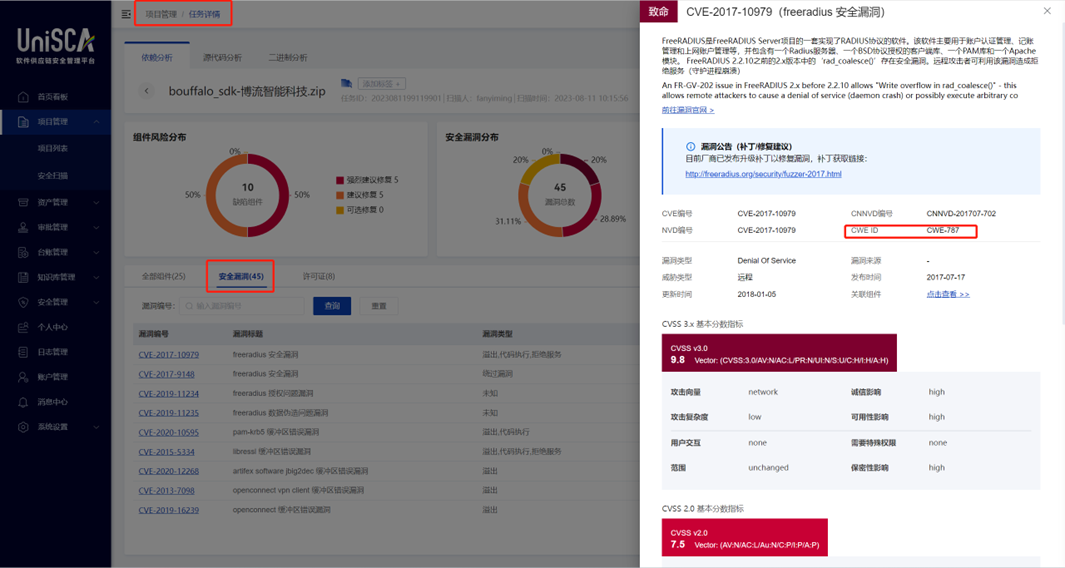Click 任务详情 in the breadcrumb
This screenshot has height=568, width=1065.
coord(204,14)
